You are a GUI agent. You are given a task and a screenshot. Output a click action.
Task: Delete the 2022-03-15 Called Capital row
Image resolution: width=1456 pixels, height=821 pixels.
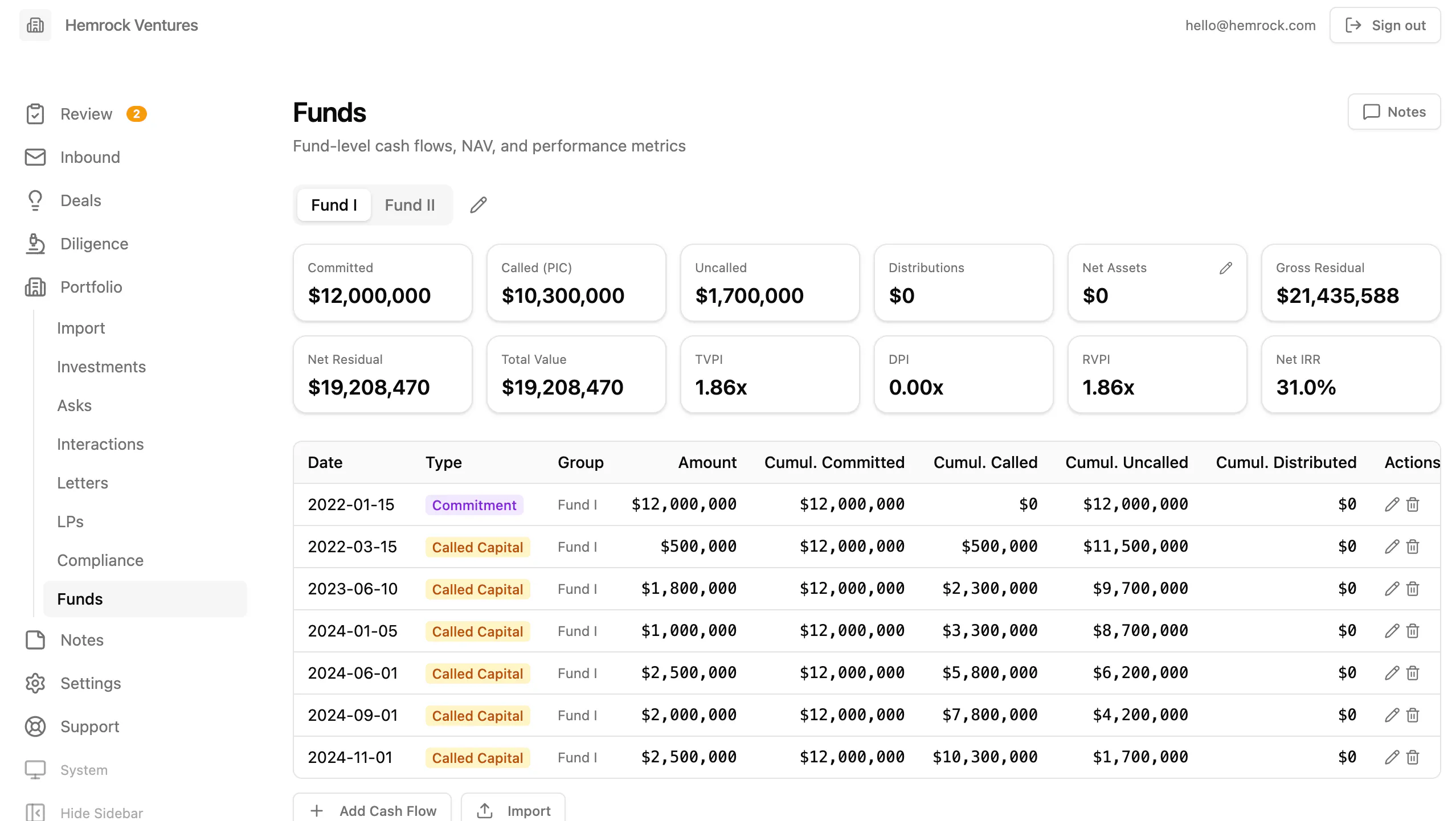tap(1413, 547)
